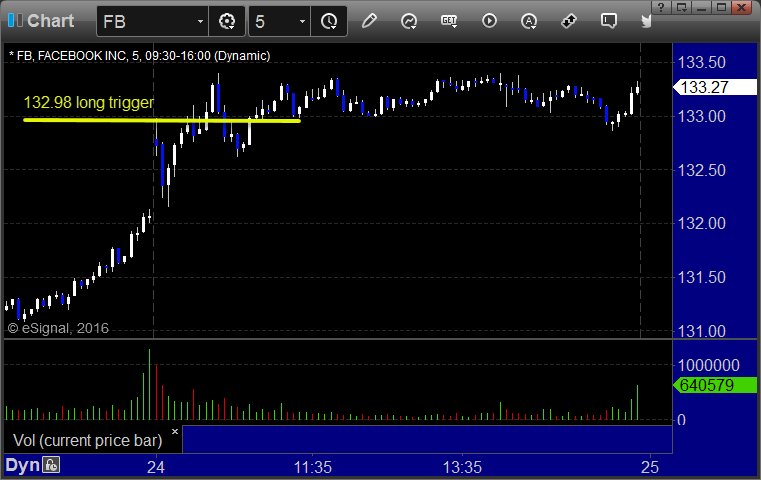Open the GET data toolbar icon

[x=449, y=21]
